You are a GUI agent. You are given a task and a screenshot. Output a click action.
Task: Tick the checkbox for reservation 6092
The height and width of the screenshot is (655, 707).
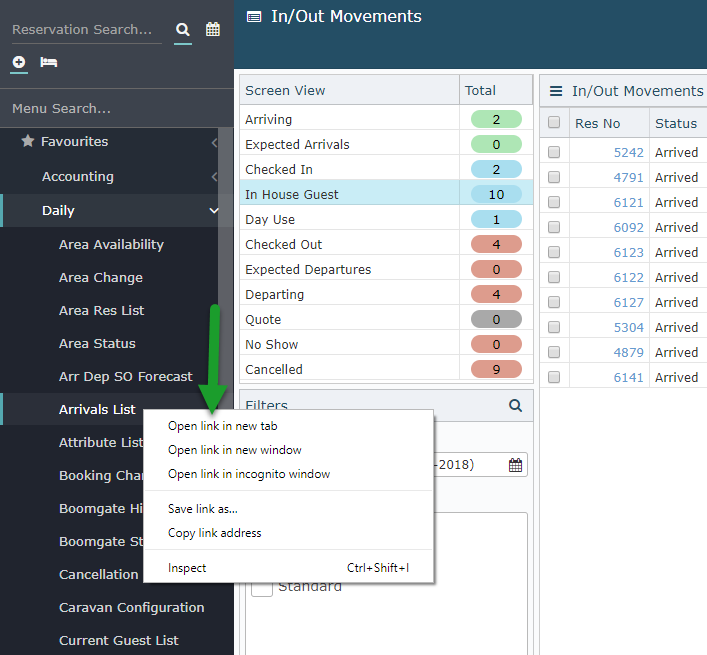pyautogui.click(x=554, y=227)
